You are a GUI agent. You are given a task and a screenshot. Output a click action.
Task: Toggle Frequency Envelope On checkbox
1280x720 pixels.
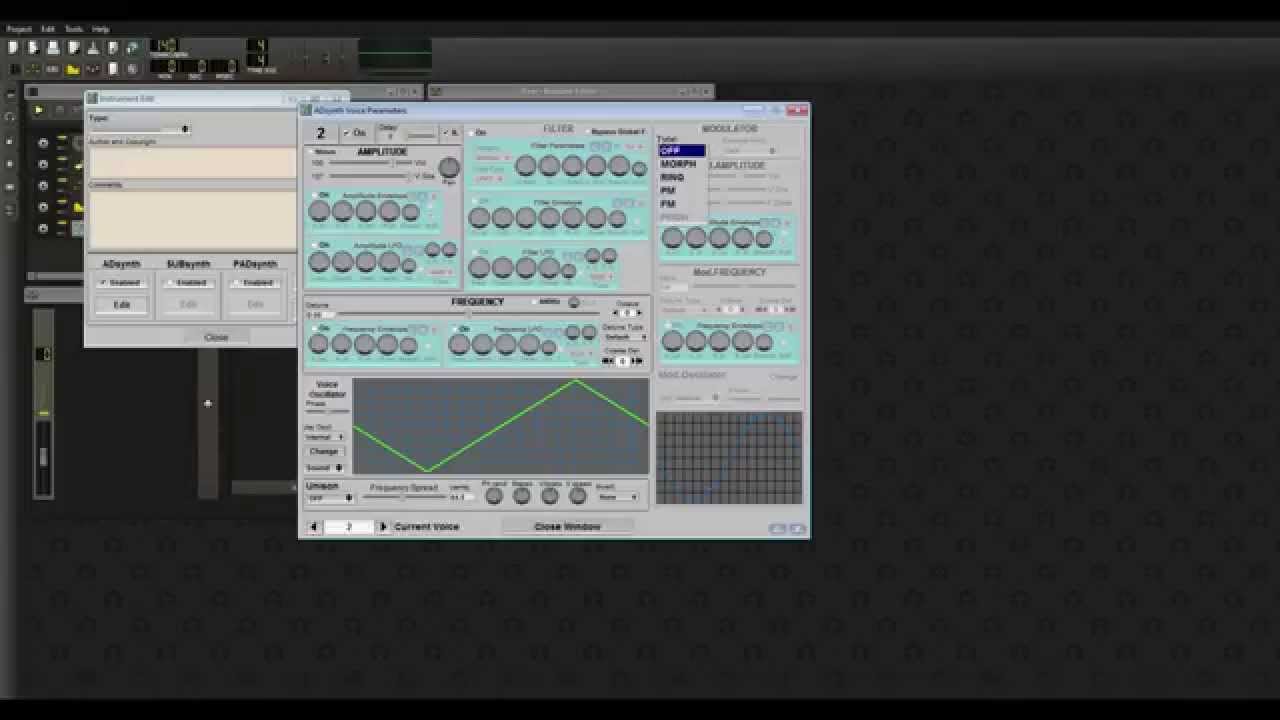320,328
